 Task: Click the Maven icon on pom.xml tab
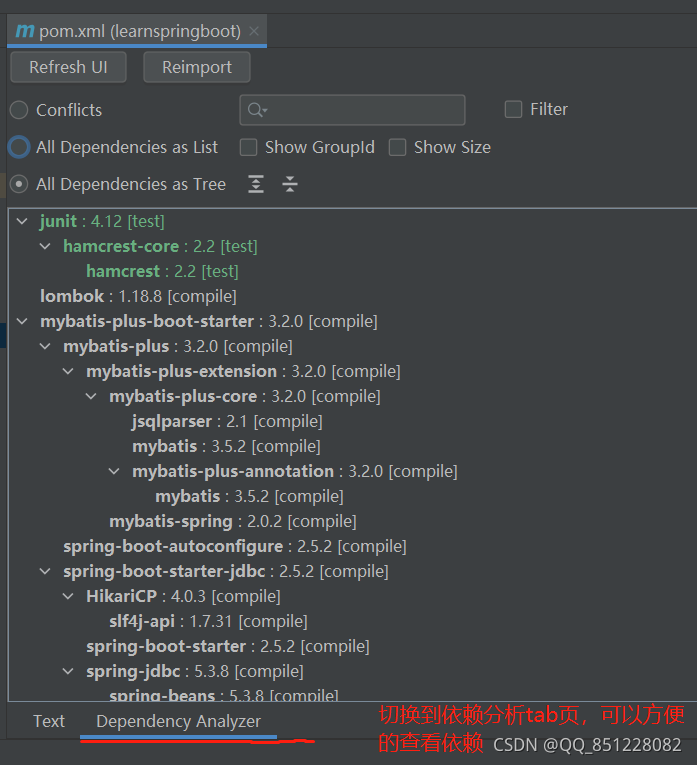(24, 31)
